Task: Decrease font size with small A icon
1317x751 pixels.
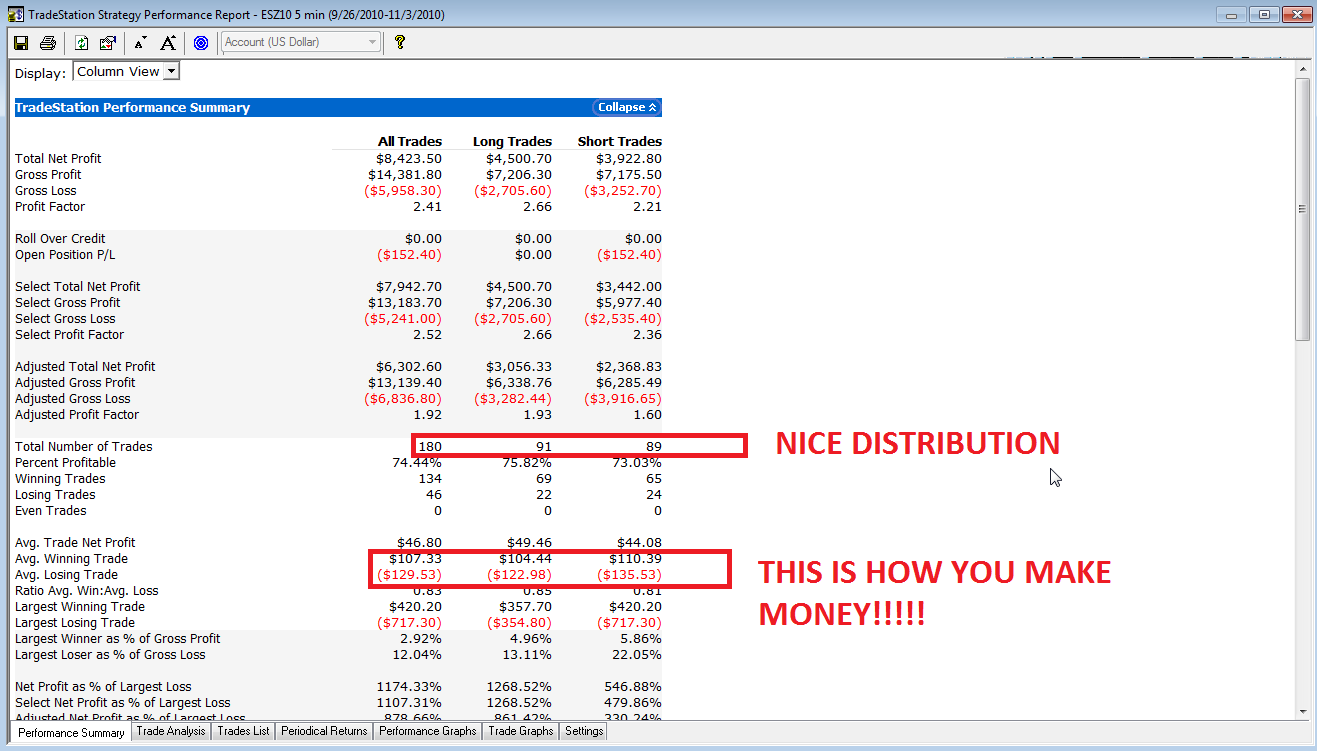Action: tap(140, 43)
